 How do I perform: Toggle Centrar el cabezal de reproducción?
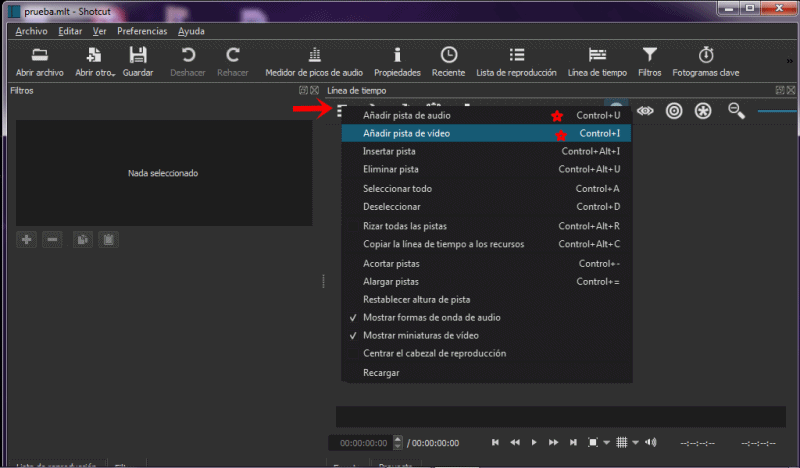[487, 353]
